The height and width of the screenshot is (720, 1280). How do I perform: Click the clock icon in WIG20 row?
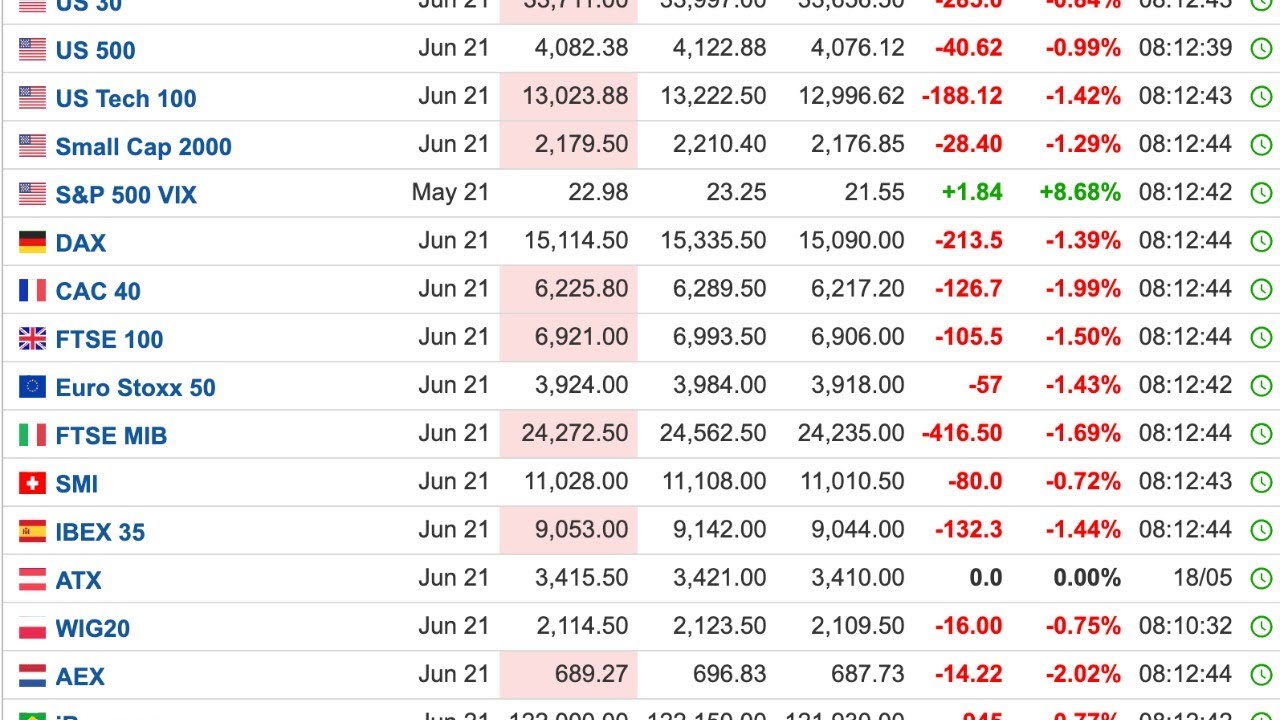1261,627
